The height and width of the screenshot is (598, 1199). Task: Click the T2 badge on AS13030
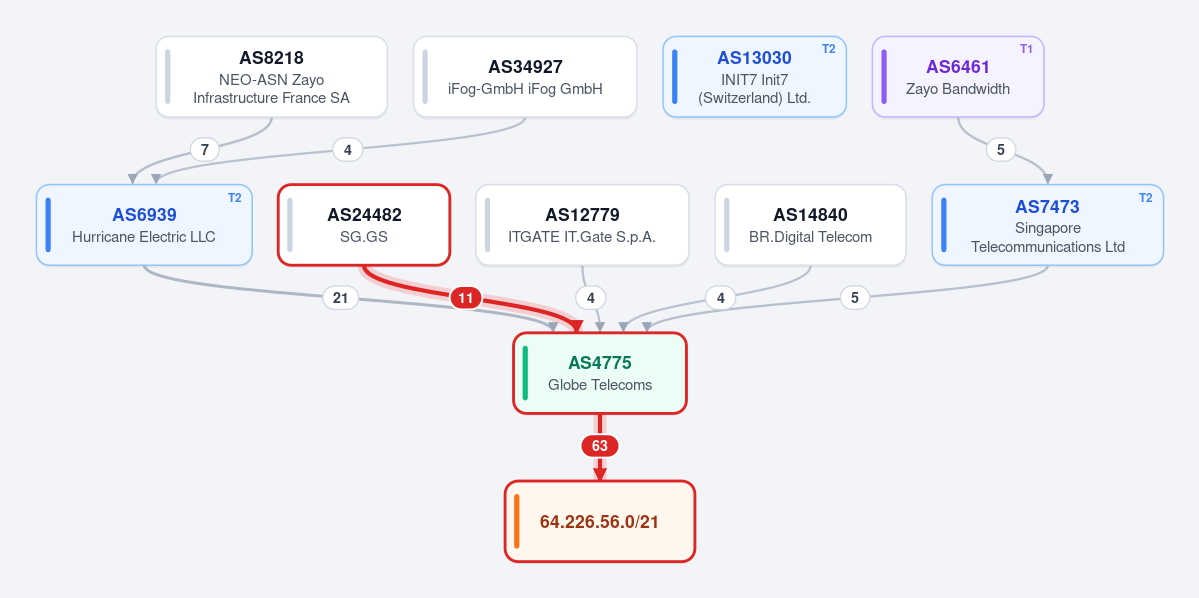[829, 49]
